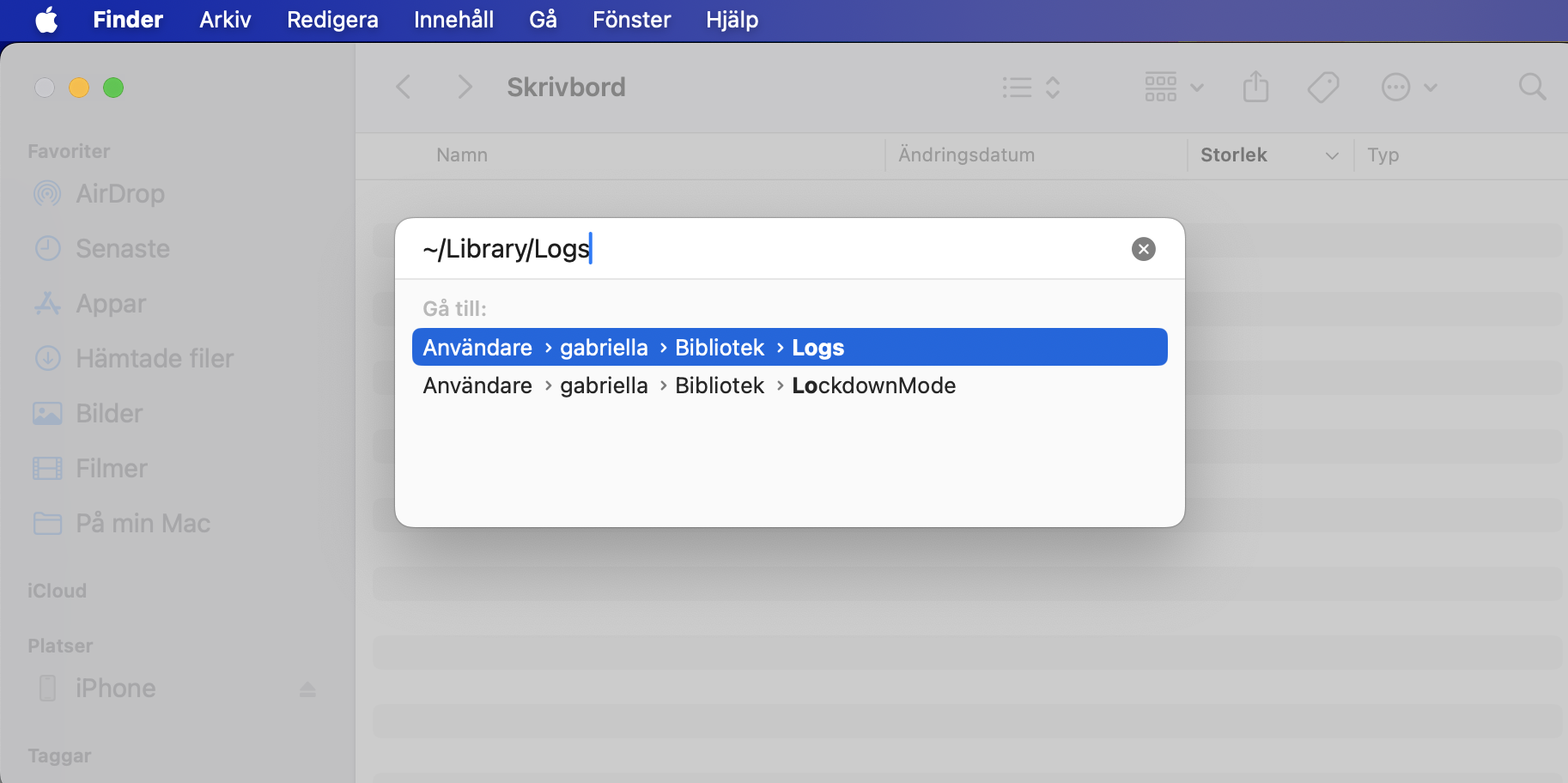This screenshot has height=783, width=1568.
Task: Open the Arkiv menu
Action: [x=225, y=20]
